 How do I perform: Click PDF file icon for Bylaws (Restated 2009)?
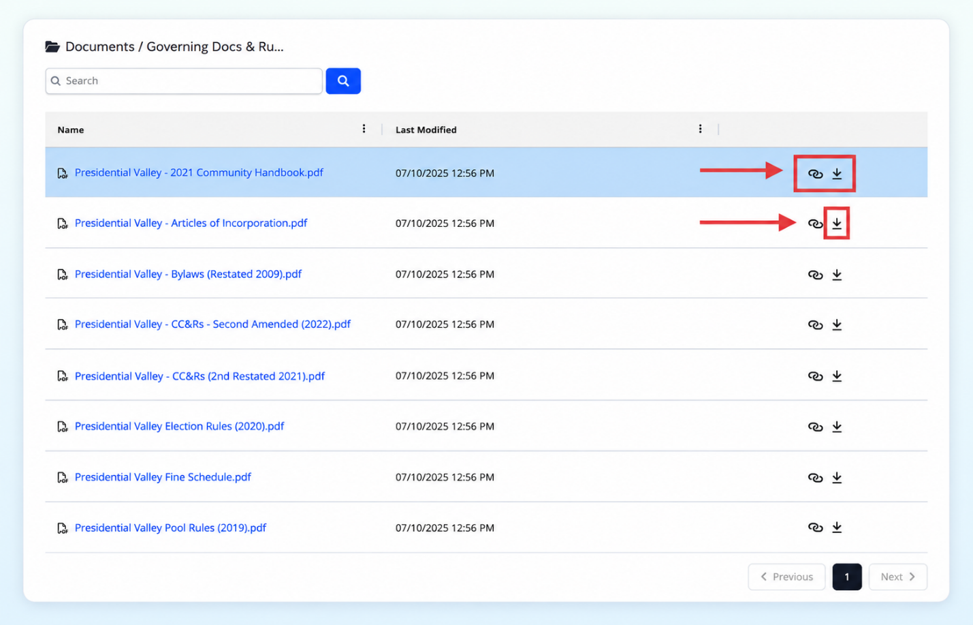(x=62, y=274)
